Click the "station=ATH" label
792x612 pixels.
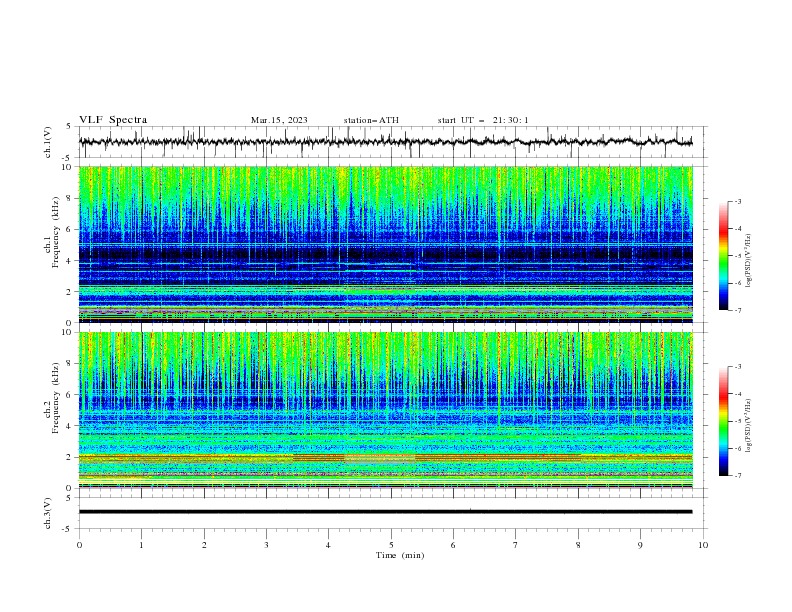pyautogui.click(x=371, y=120)
